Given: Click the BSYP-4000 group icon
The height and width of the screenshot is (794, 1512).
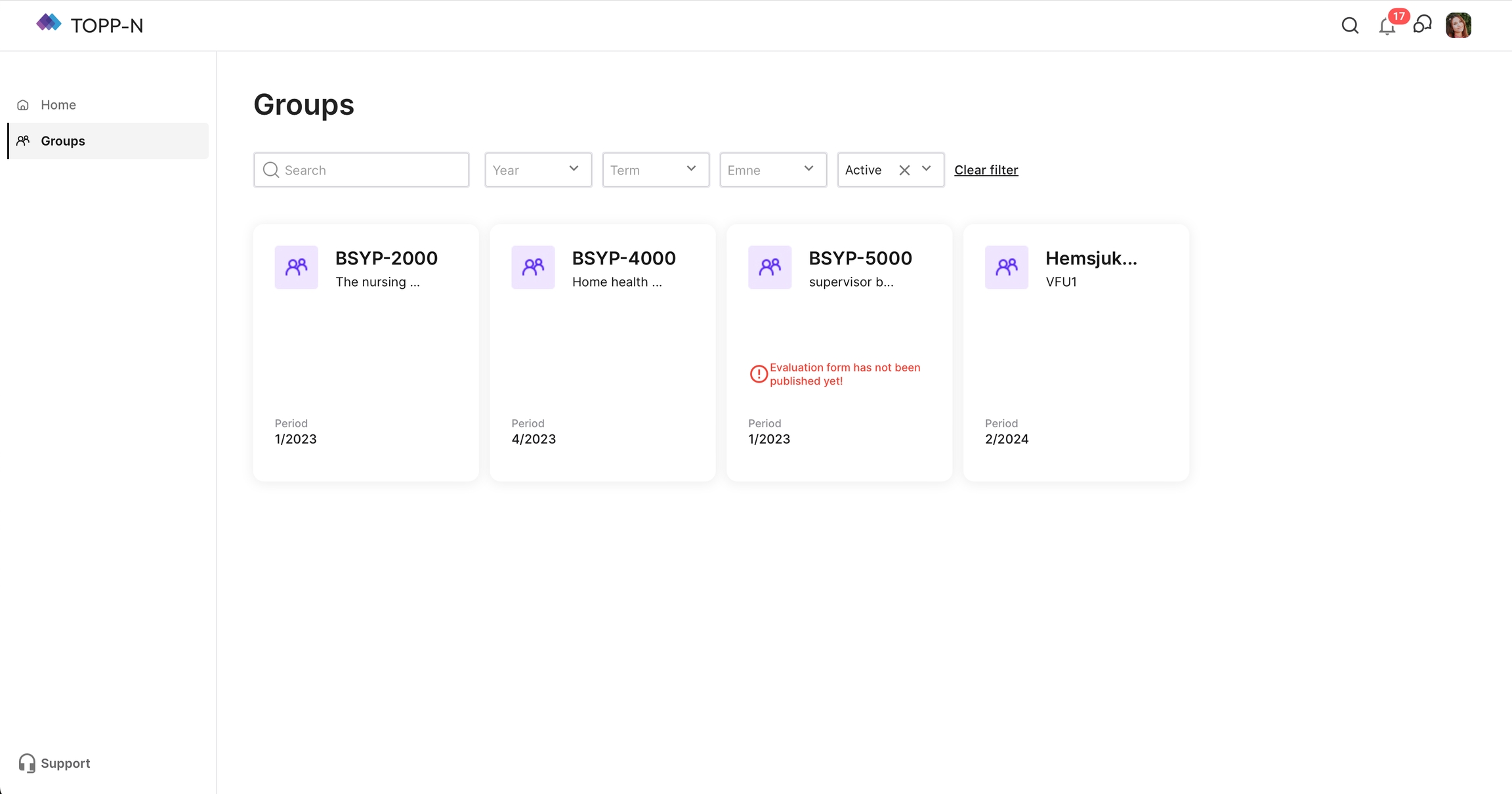Looking at the screenshot, I should coord(533,267).
